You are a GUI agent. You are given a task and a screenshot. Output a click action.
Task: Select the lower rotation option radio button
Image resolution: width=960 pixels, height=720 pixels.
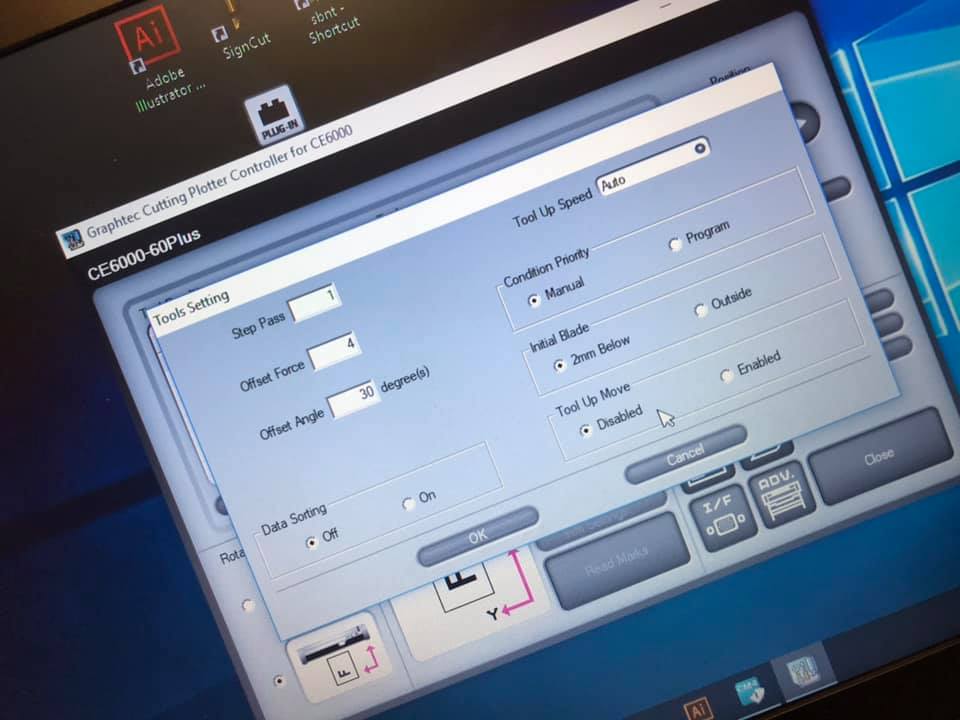(x=279, y=681)
